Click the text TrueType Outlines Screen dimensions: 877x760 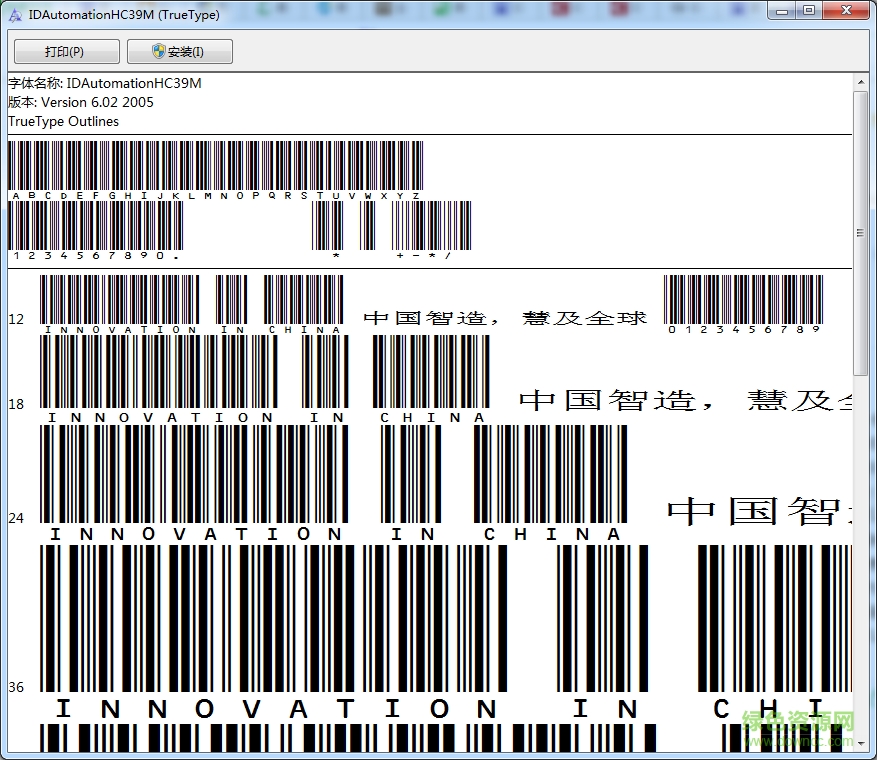64,121
